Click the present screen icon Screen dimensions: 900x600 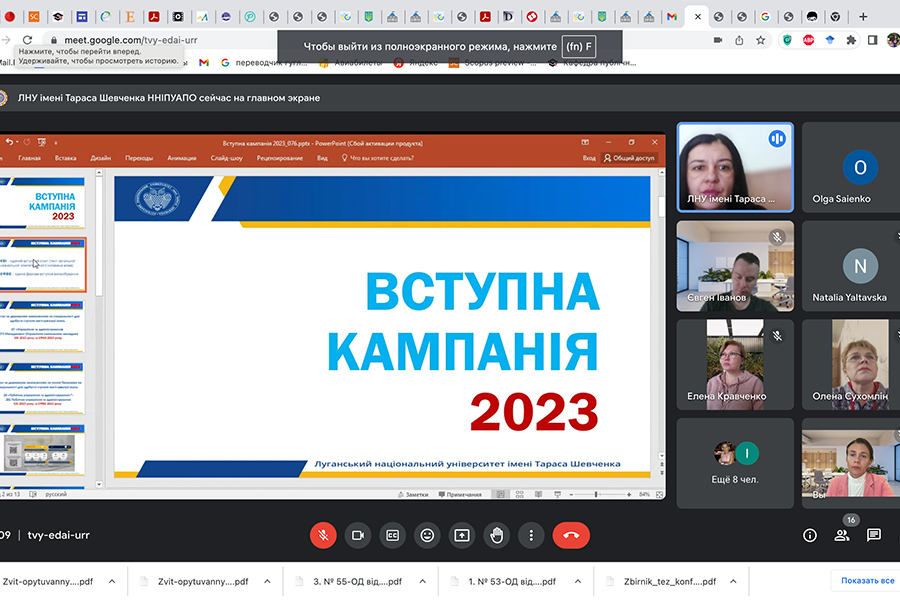point(461,535)
